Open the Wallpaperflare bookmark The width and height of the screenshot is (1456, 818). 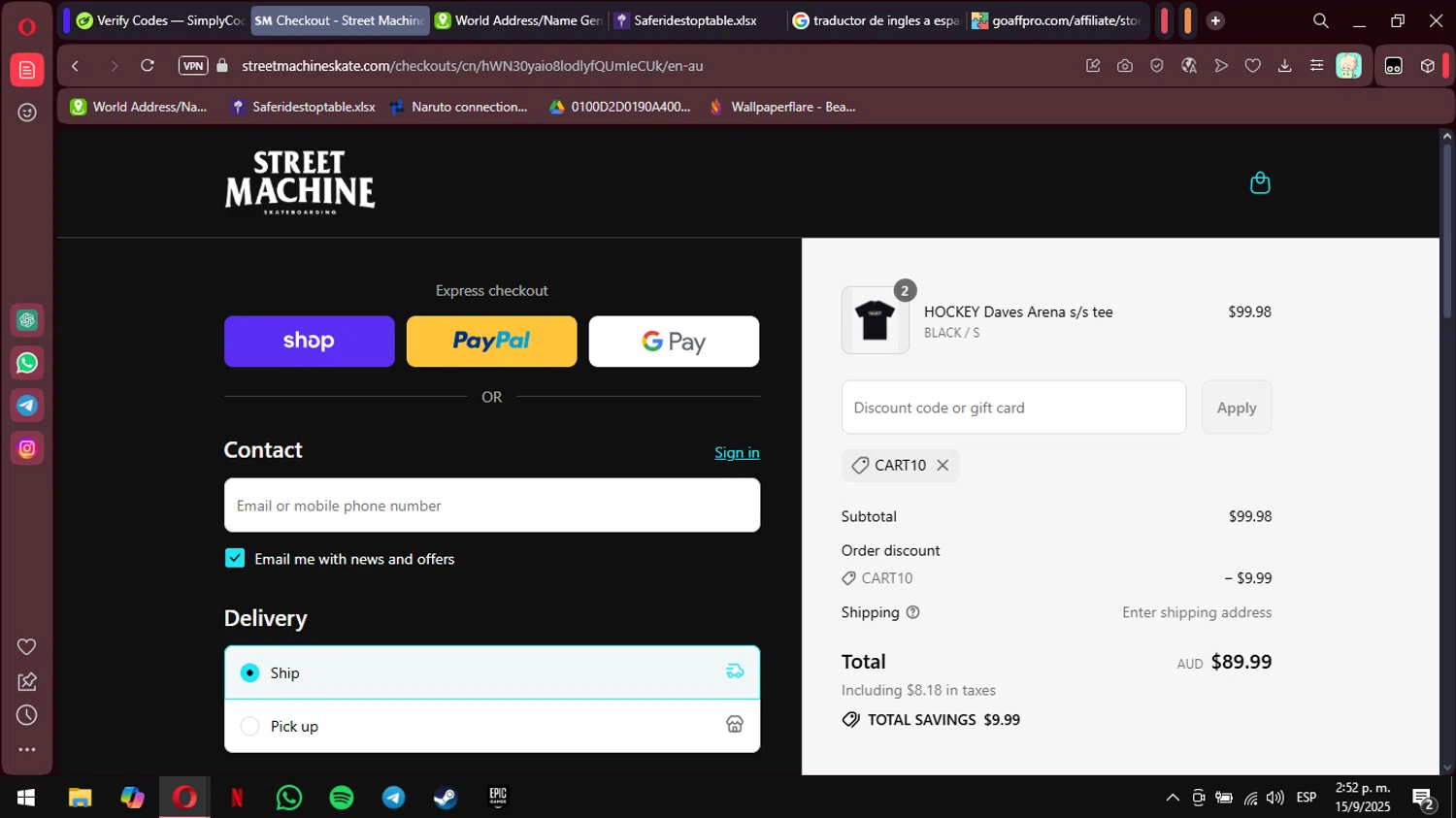782,107
